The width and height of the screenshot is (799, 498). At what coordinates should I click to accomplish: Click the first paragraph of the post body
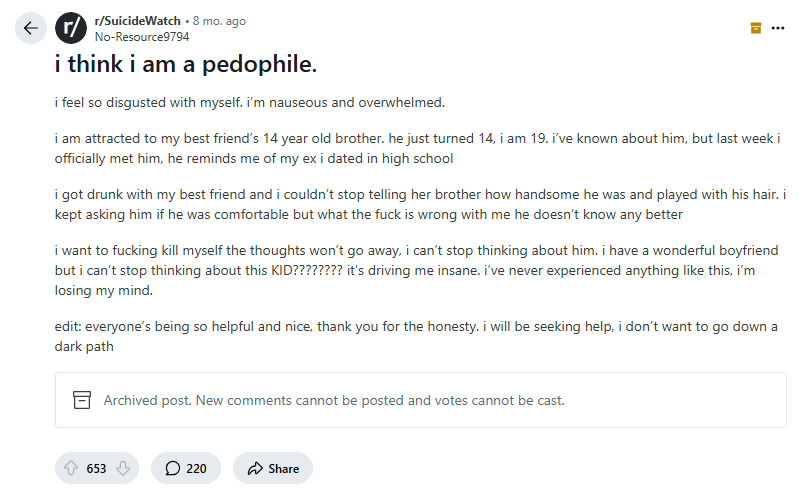tap(250, 103)
